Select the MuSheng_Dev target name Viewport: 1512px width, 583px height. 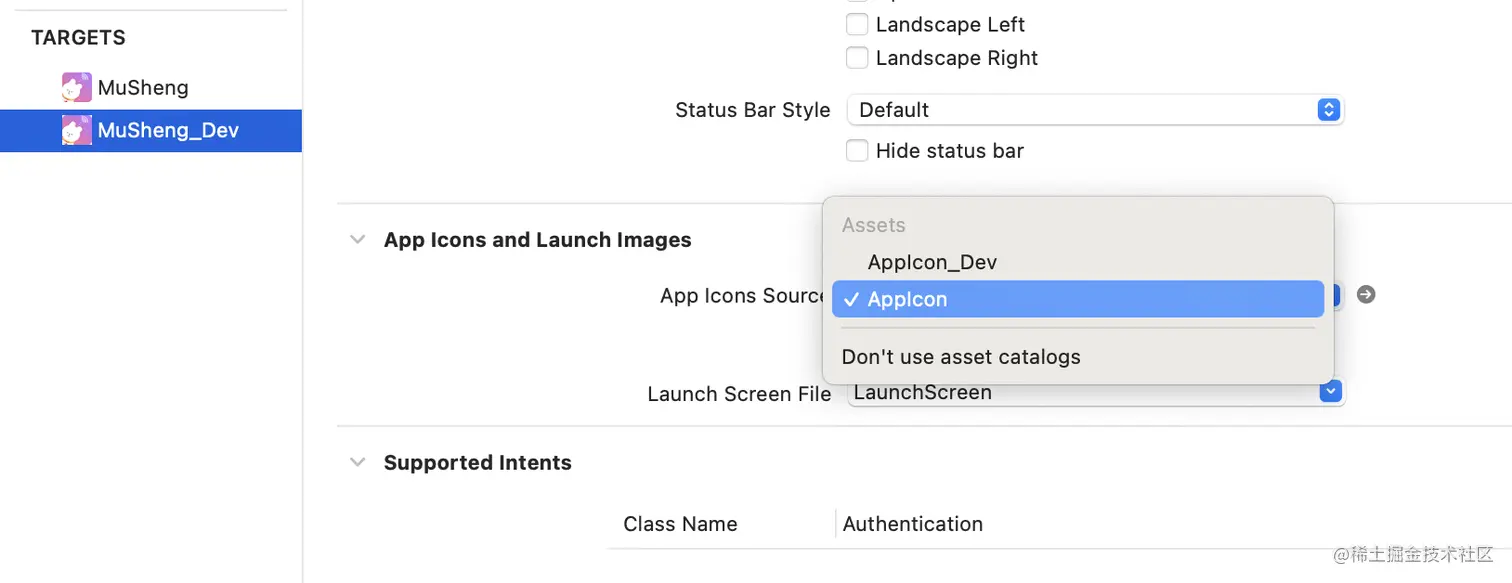tap(168, 131)
